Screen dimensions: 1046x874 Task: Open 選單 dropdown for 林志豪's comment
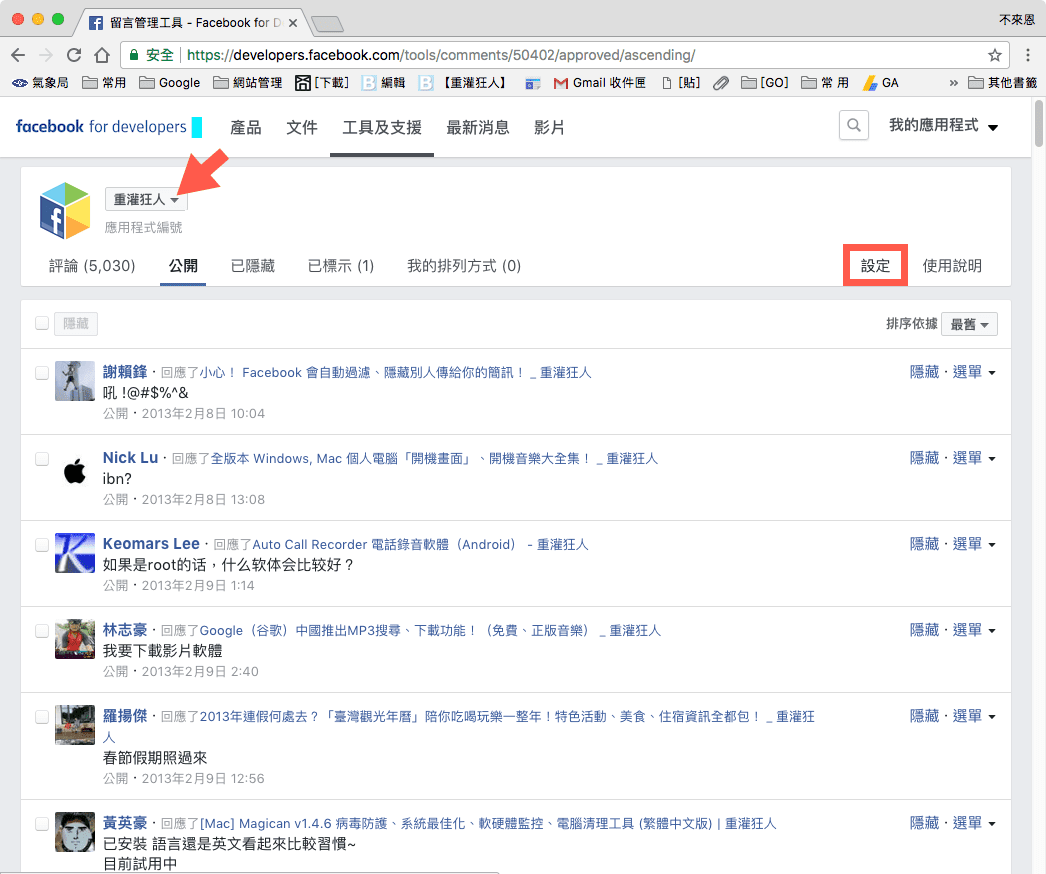pyautogui.click(x=974, y=630)
